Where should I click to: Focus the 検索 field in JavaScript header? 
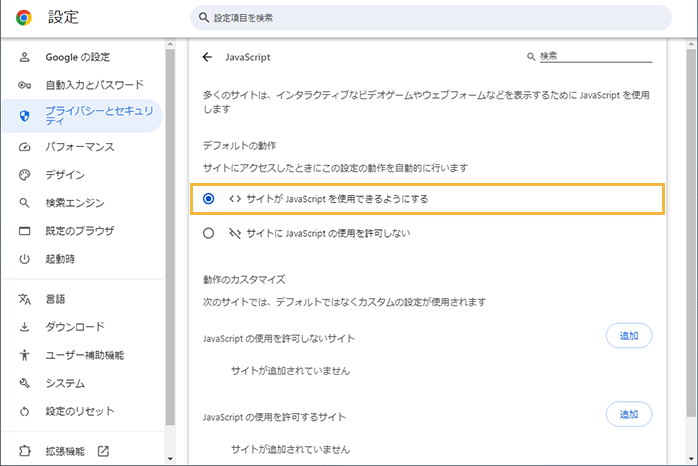[596, 56]
